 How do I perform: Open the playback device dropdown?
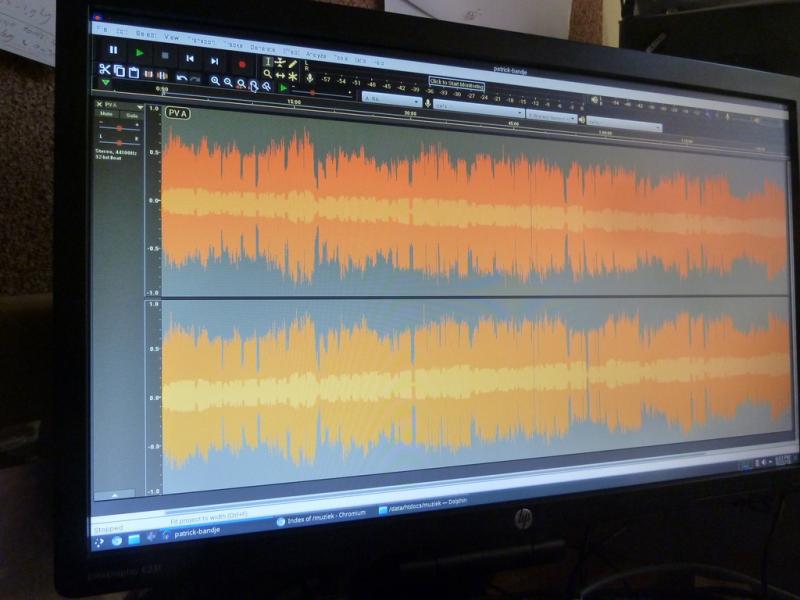click(x=624, y=124)
